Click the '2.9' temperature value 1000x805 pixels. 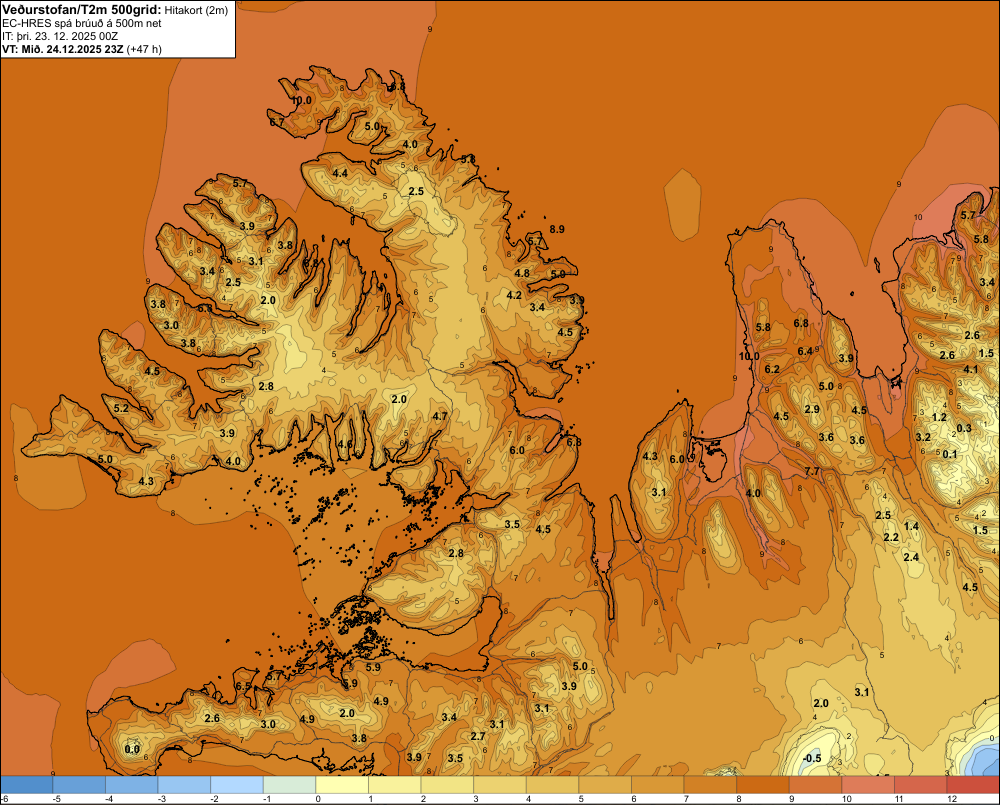tap(812, 409)
